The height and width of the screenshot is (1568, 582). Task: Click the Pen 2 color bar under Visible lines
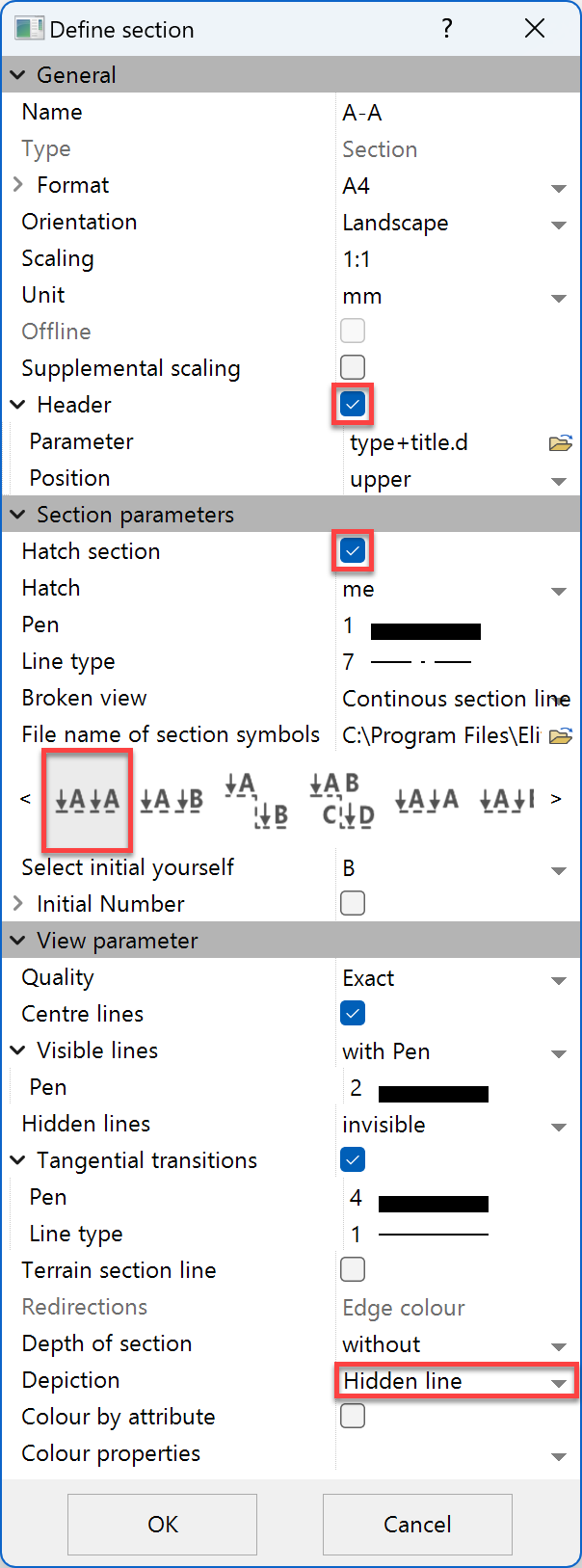coord(433,1093)
